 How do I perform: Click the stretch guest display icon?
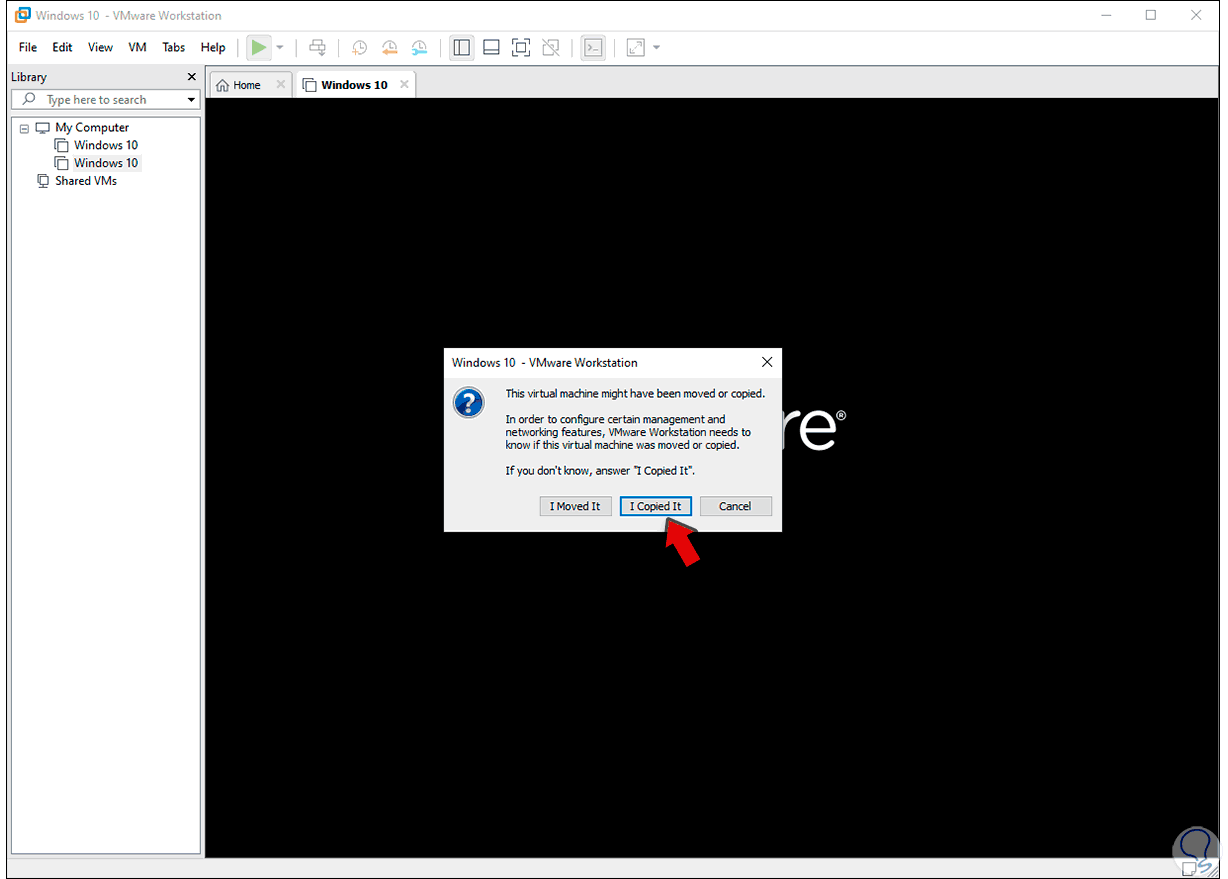point(636,47)
